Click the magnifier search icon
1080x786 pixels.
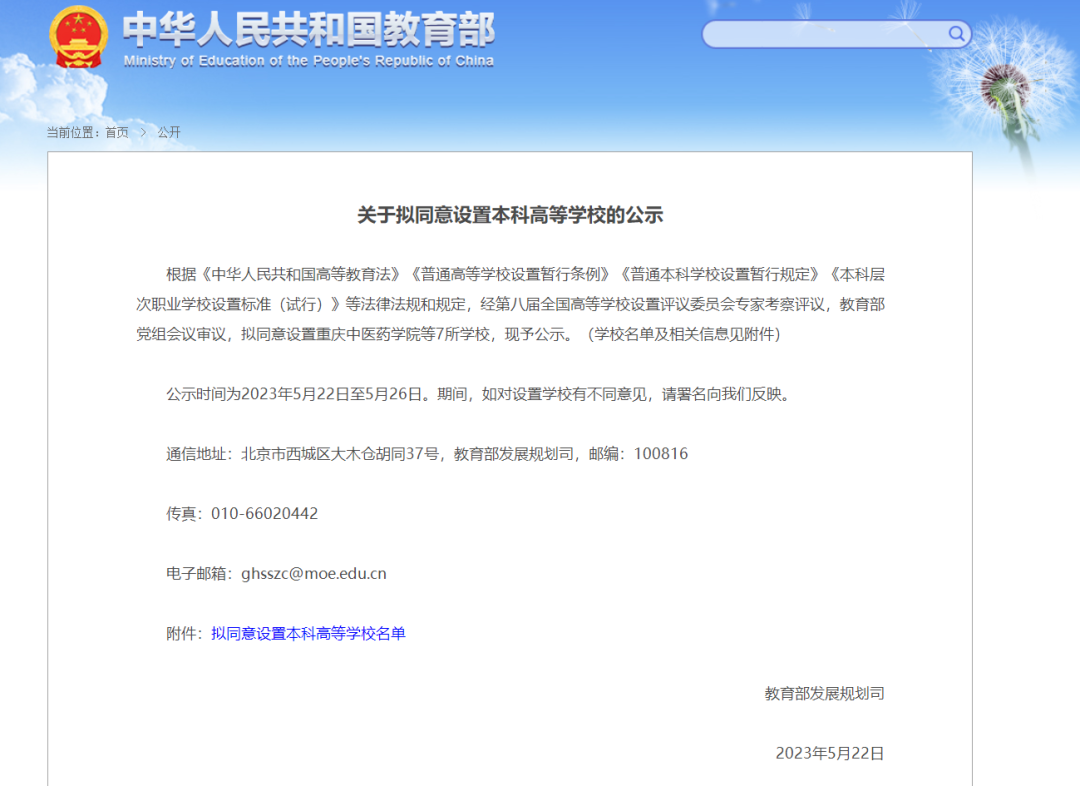(957, 34)
